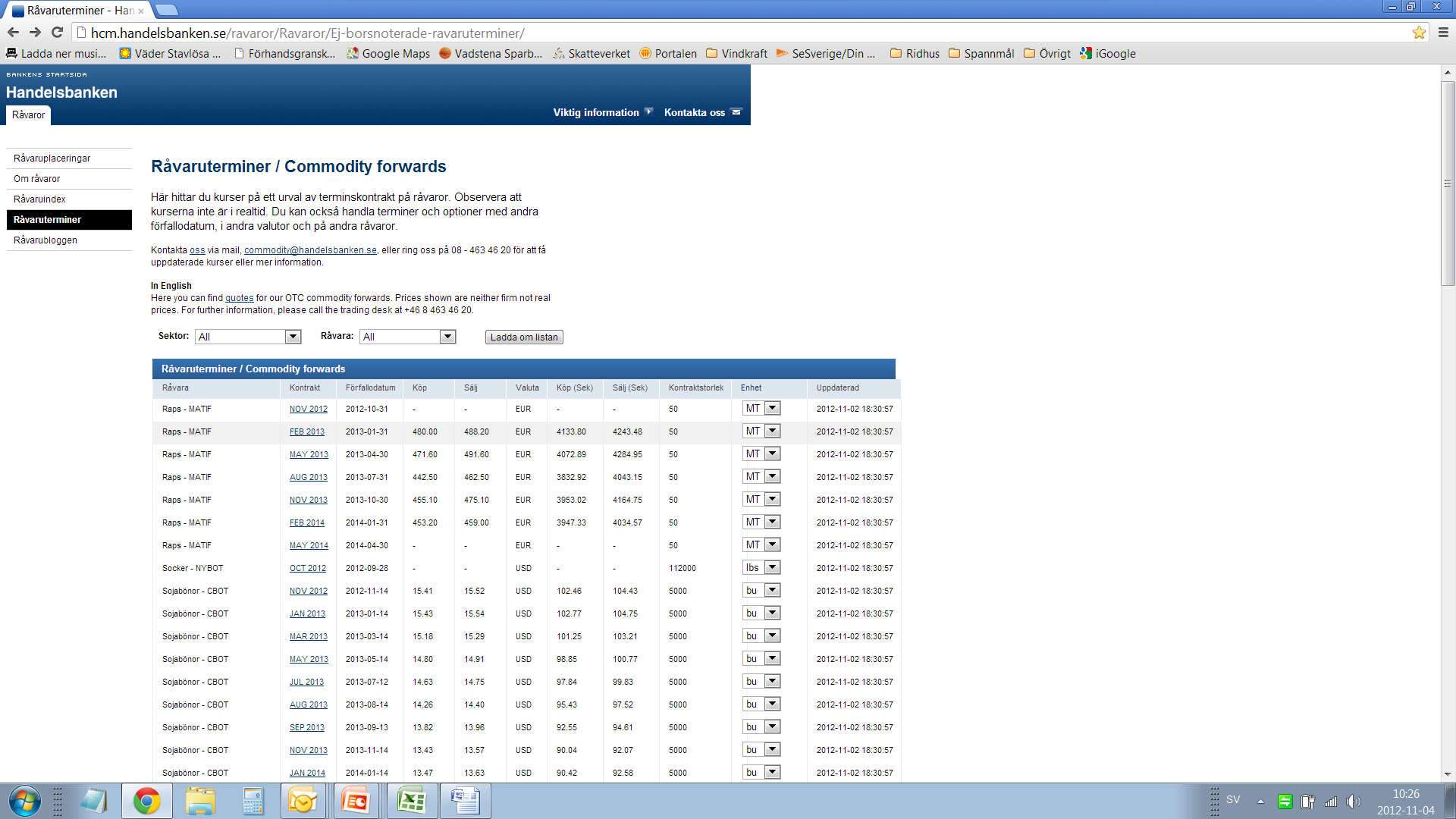The width and height of the screenshot is (1456, 819).
Task: Click the browser back arrow
Action: coord(13,33)
